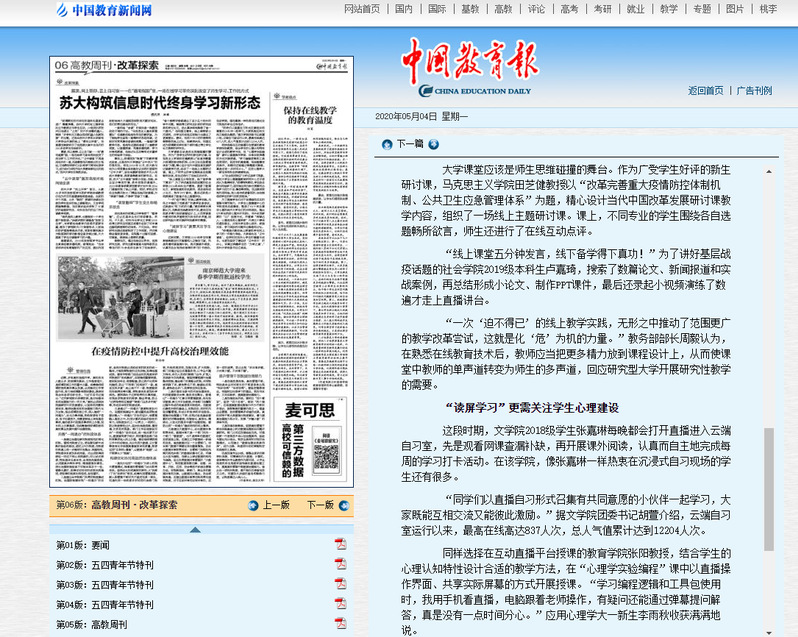
Task: Go to 网站首页 in top navigation
Action: tap(361, 9)
